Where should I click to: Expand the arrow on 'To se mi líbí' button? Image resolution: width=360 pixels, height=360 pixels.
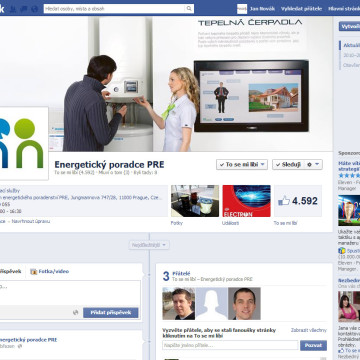[263, 164]
